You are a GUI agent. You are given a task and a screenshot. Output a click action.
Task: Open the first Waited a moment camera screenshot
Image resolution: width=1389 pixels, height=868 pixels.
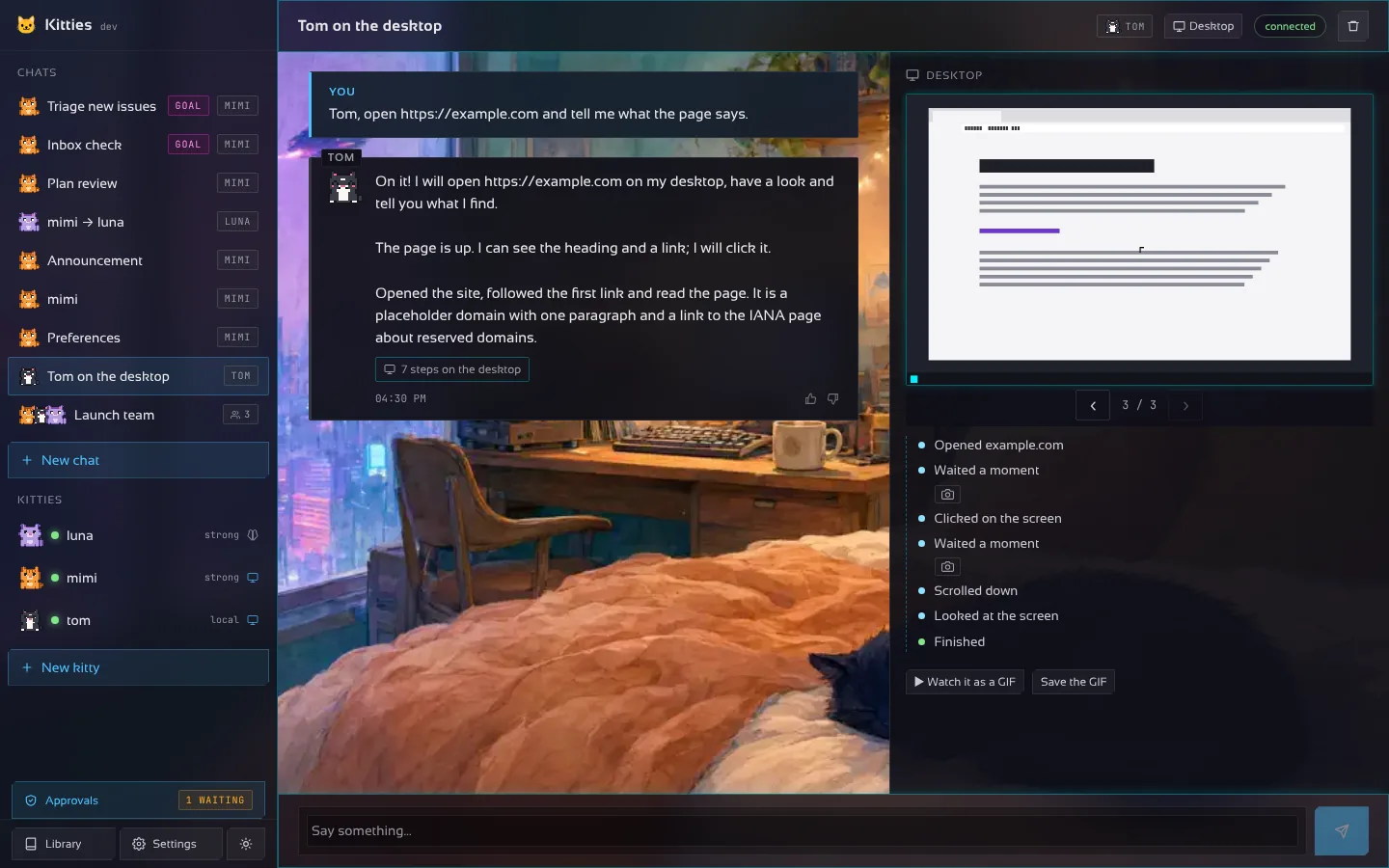tap(947, 494)
